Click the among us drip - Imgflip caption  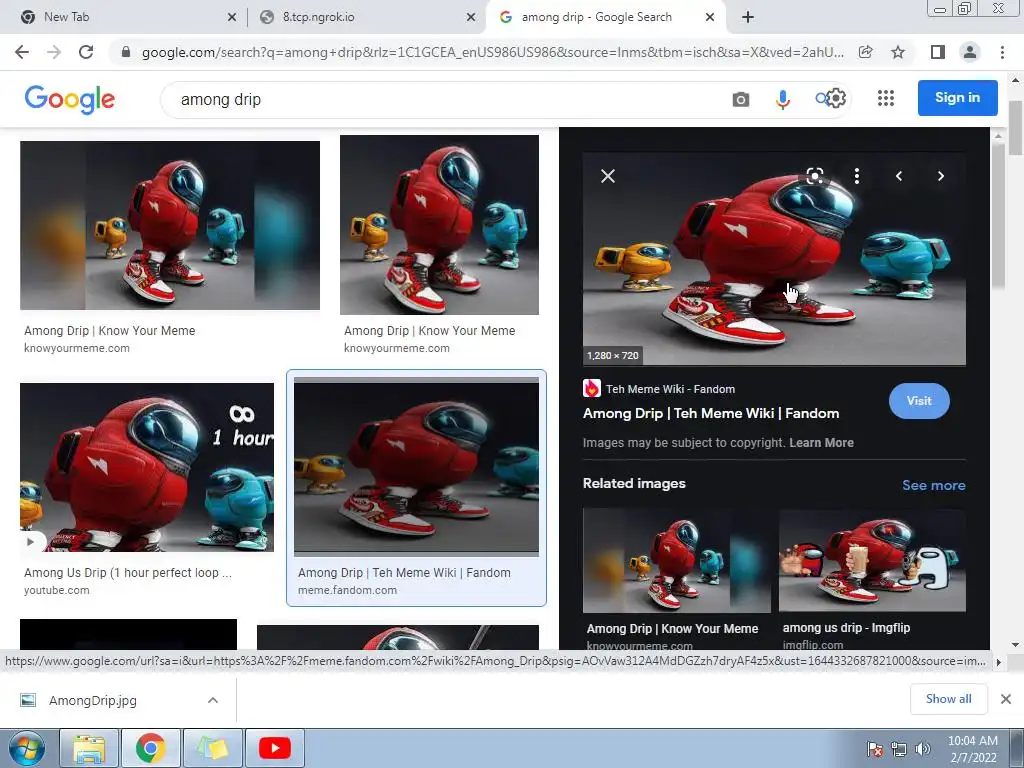point(846,628)
